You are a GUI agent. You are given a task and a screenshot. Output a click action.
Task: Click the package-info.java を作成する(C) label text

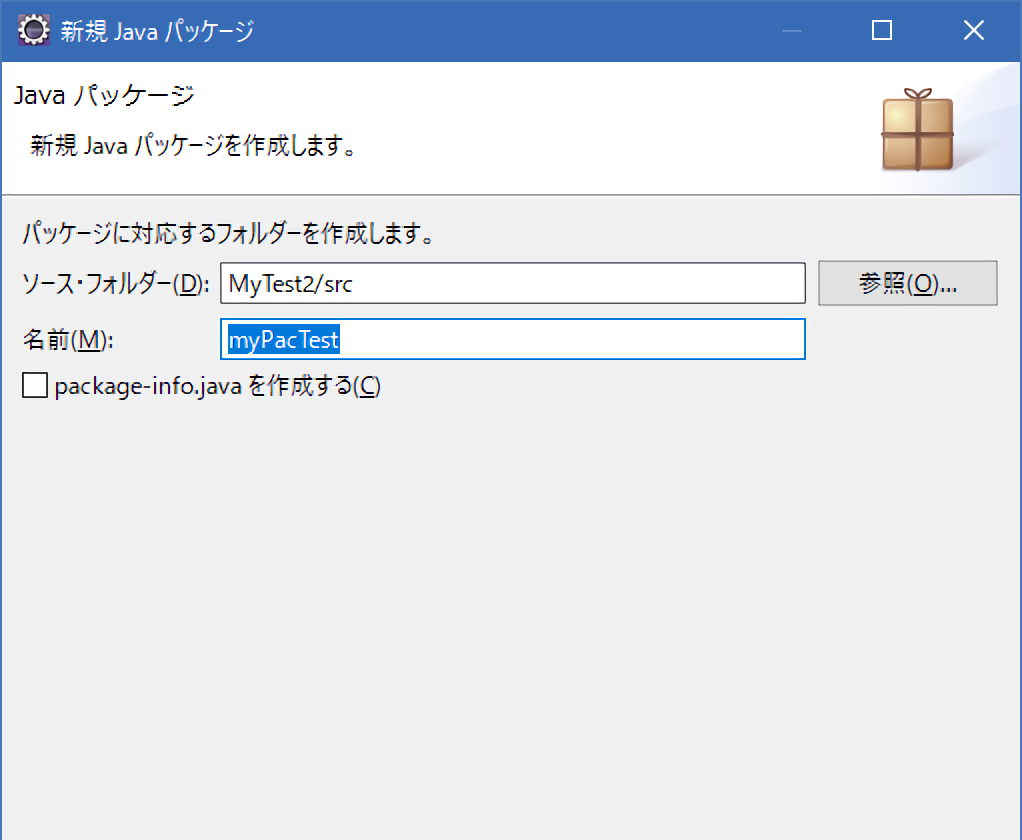coord(217,386)
